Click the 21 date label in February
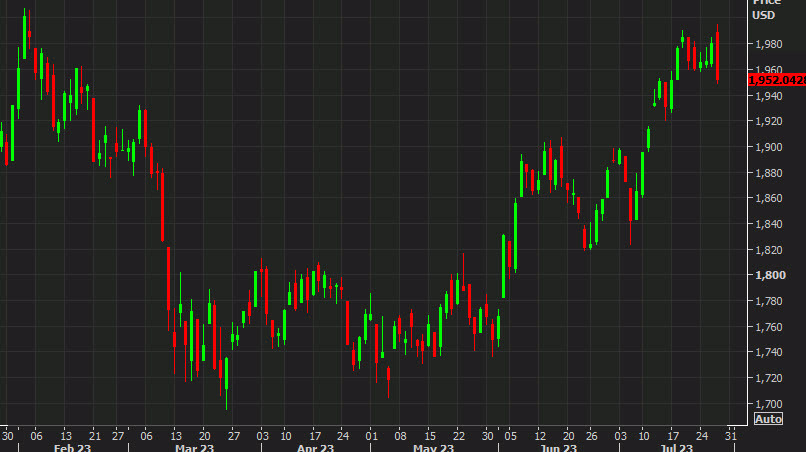806x452 pixels. 95,436
